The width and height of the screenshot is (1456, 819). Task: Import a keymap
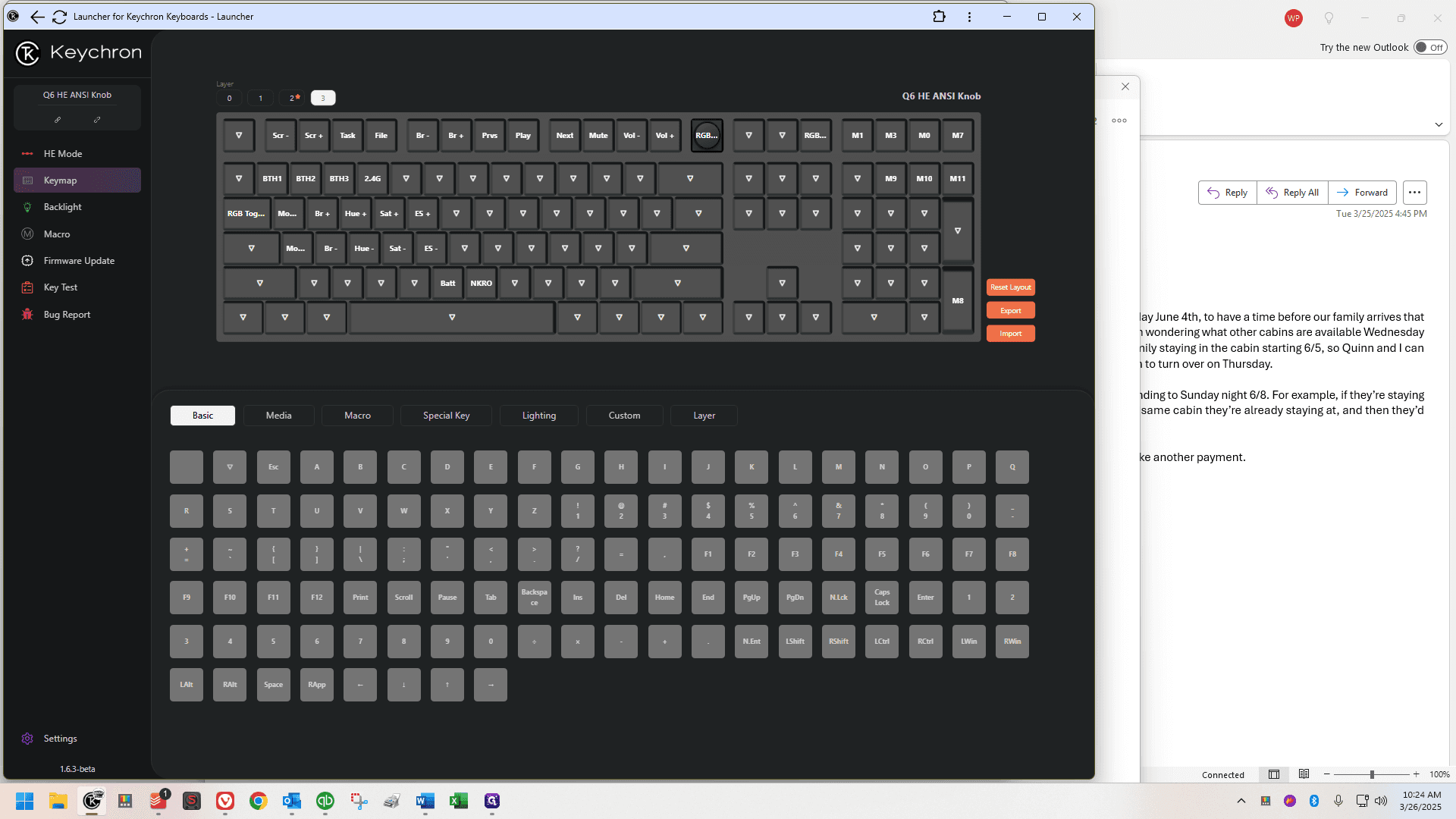1011,334
